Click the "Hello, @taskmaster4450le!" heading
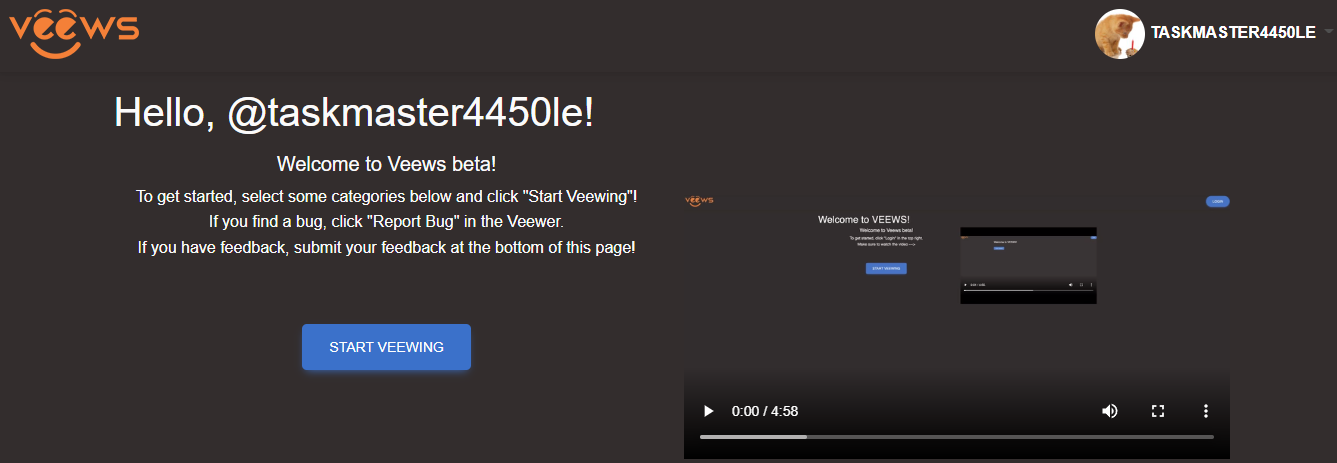1337x463 pixels. (354, 112)
